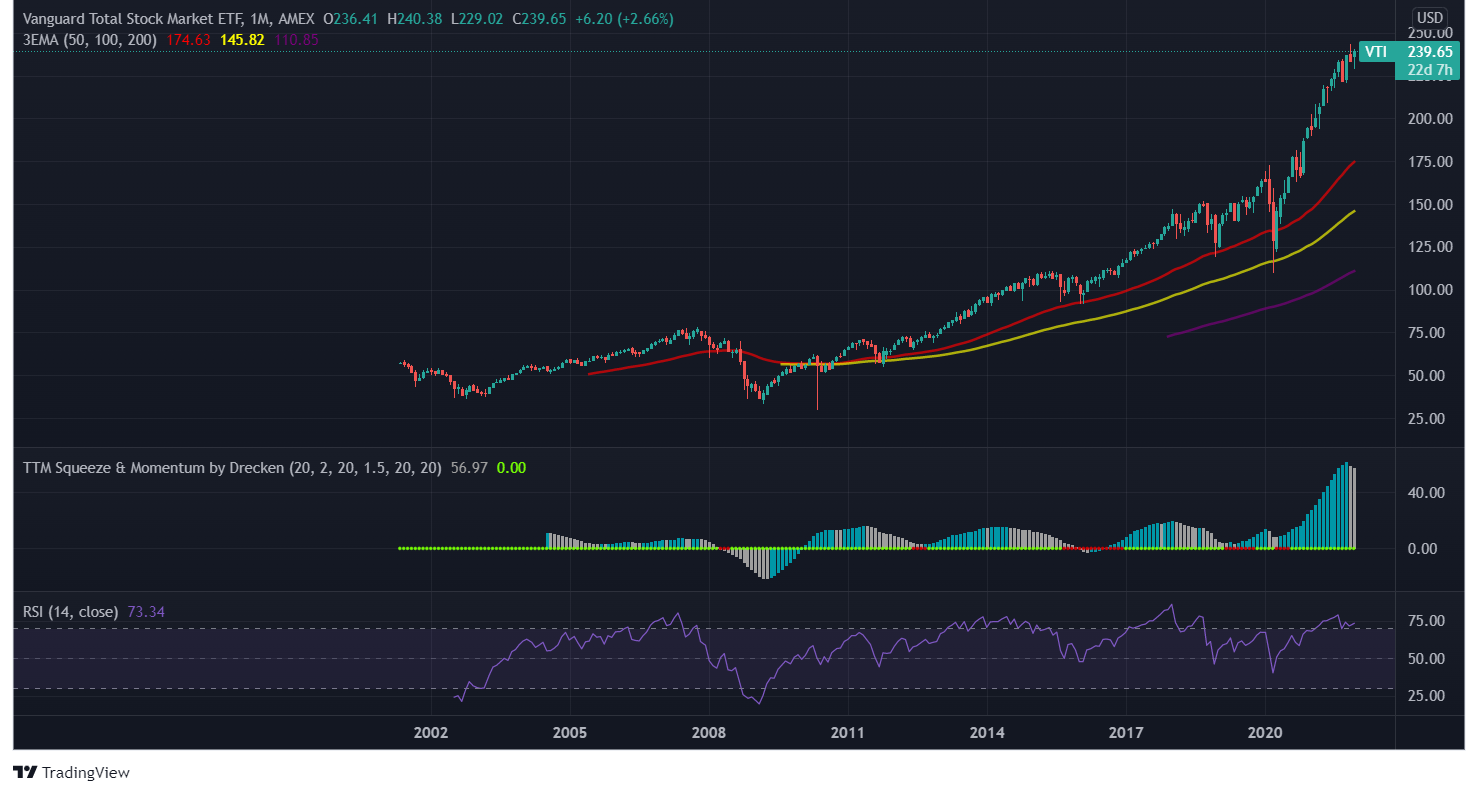
Task: Click the low value L229.02
Action: coord(477,19)
